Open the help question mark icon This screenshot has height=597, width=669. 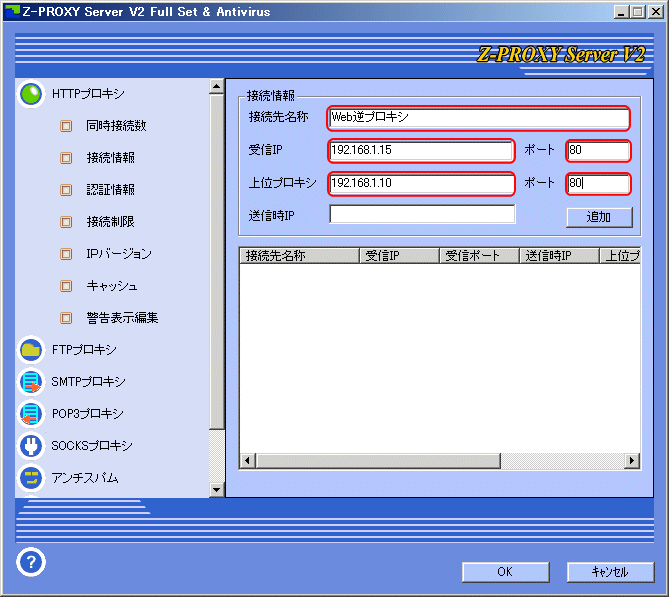[31, 562]
